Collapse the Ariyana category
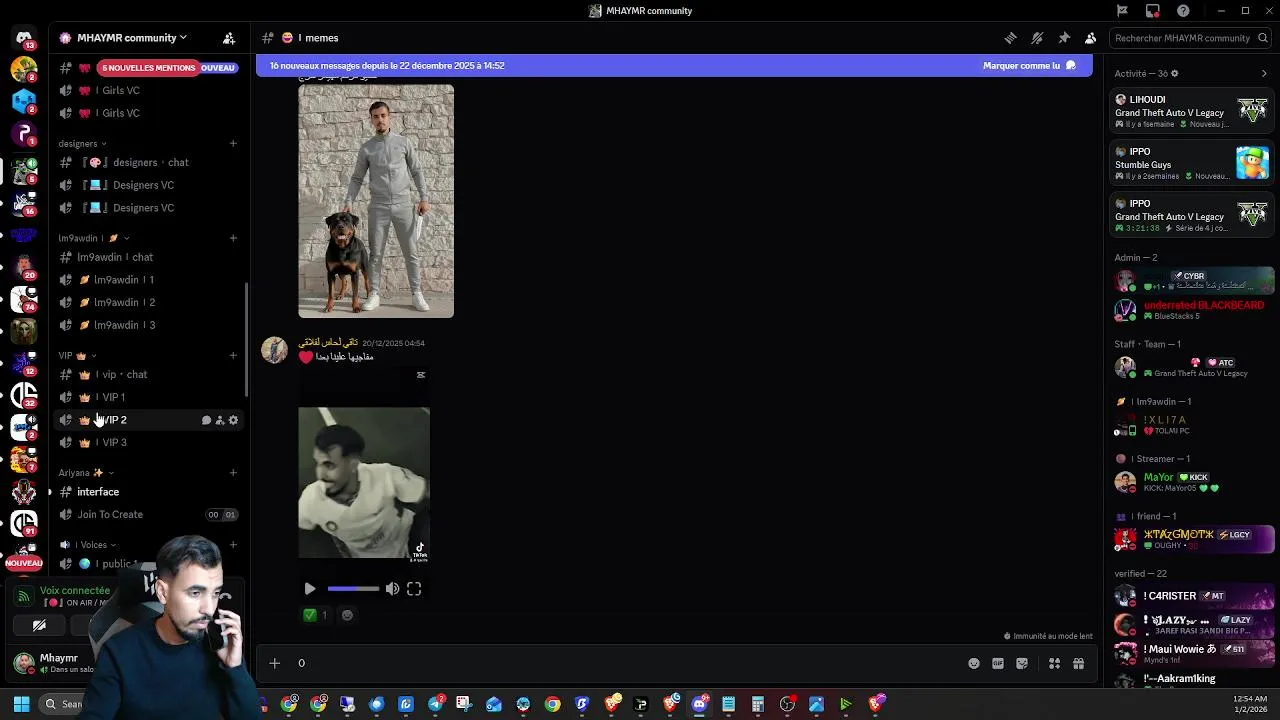 click(x=86, y=473)
